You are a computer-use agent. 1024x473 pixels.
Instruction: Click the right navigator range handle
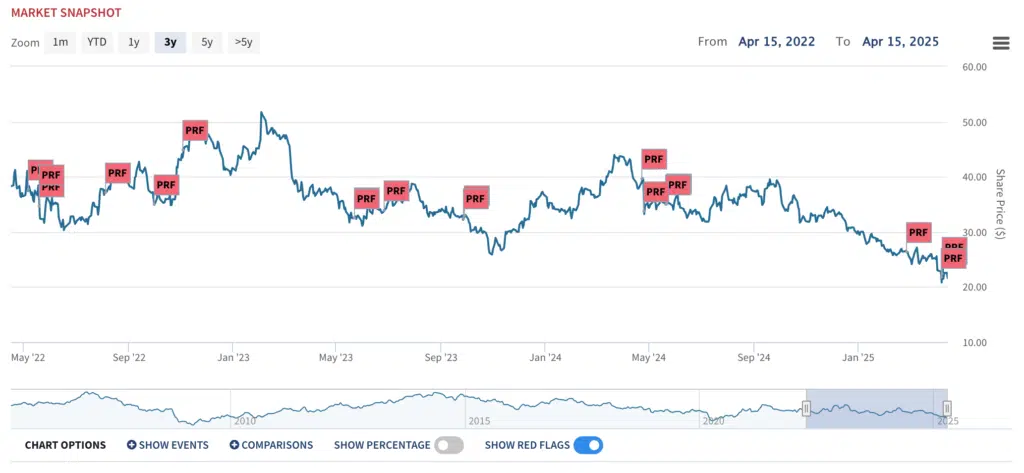[947, 409]
